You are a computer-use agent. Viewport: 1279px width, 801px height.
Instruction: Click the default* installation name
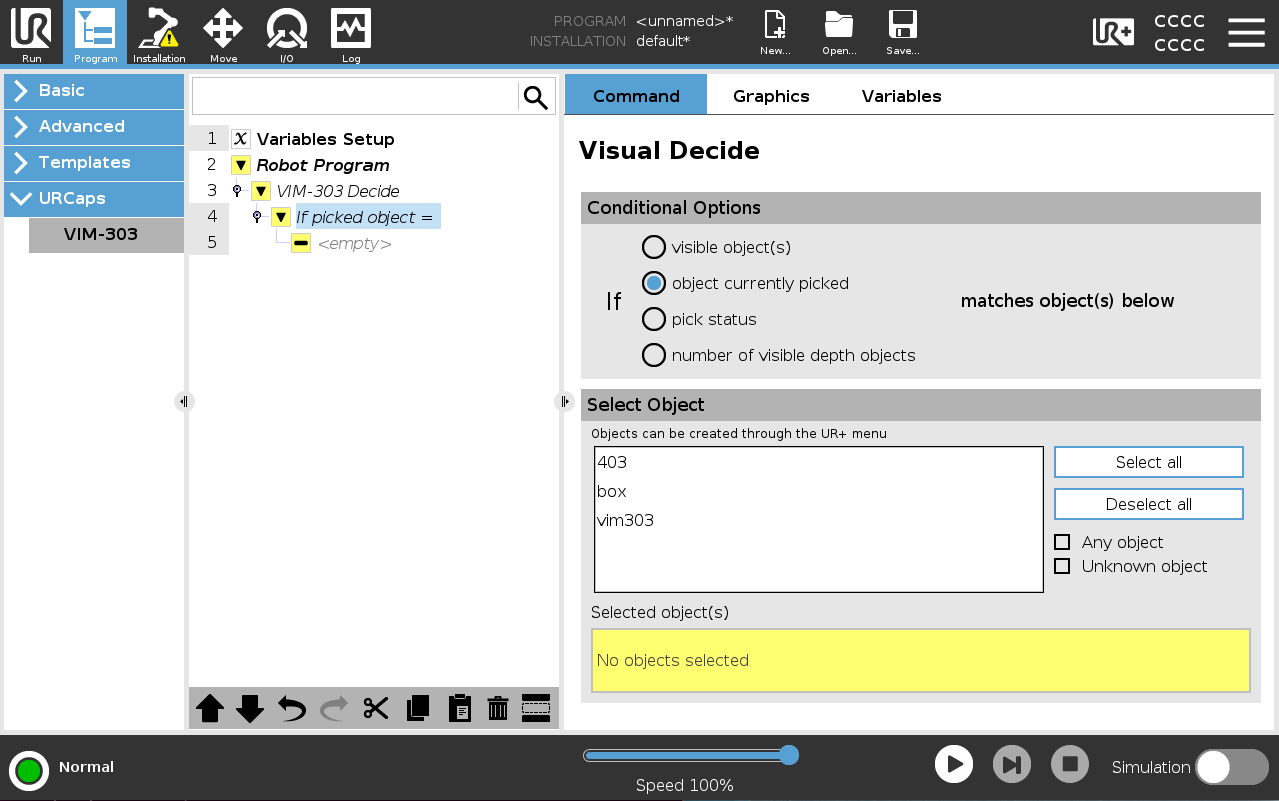coord(663,41)
